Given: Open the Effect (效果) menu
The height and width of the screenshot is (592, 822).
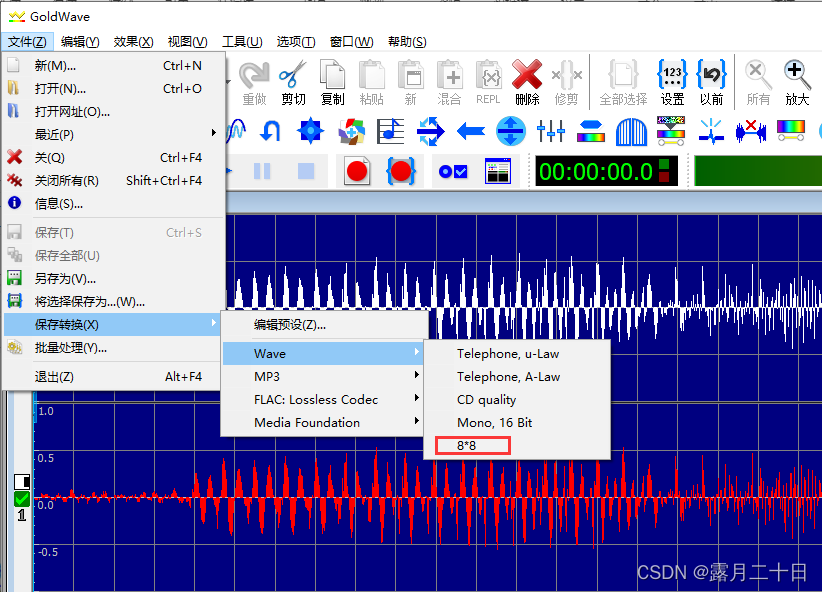Looking at the screenshot, I should coord(133,41).
